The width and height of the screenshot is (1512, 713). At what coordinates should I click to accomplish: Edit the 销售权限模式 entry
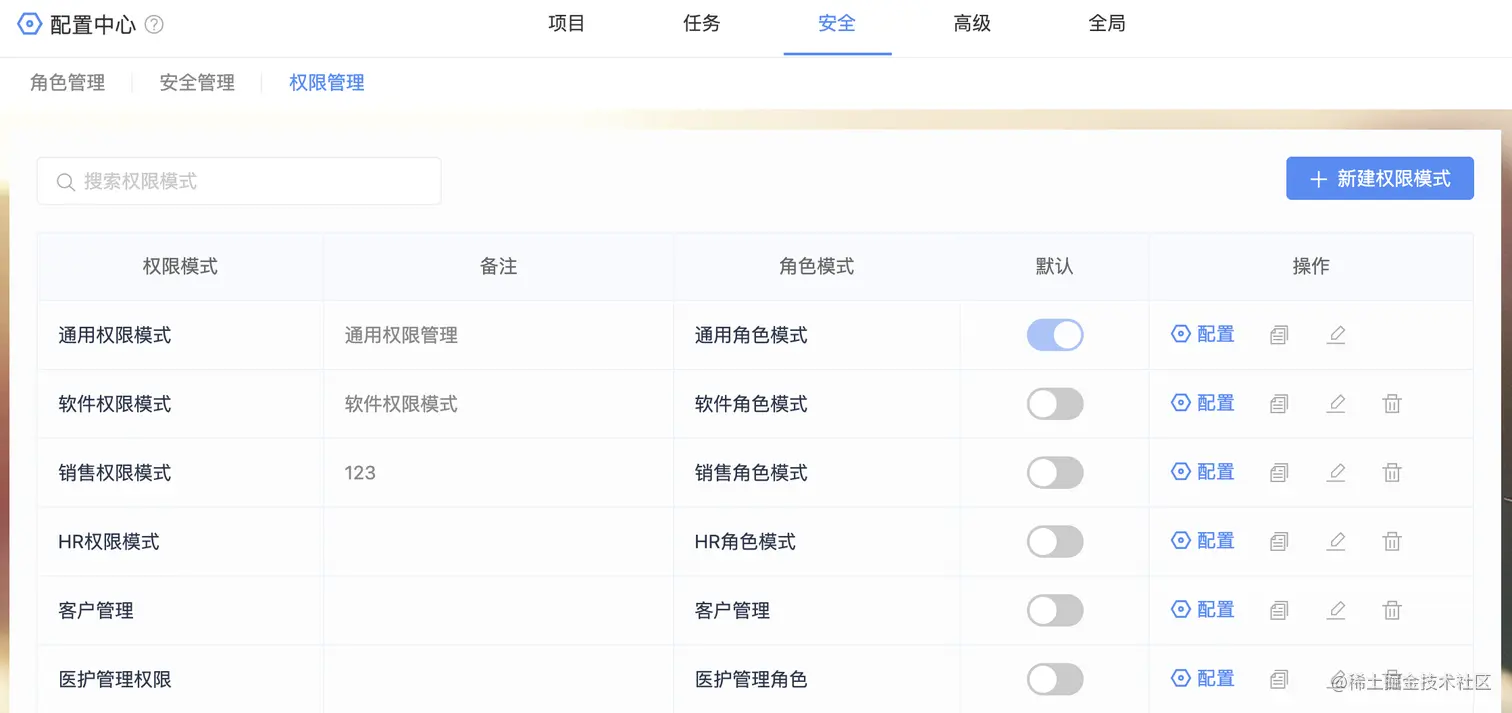pyautogui.click(x=1336, y=472)
